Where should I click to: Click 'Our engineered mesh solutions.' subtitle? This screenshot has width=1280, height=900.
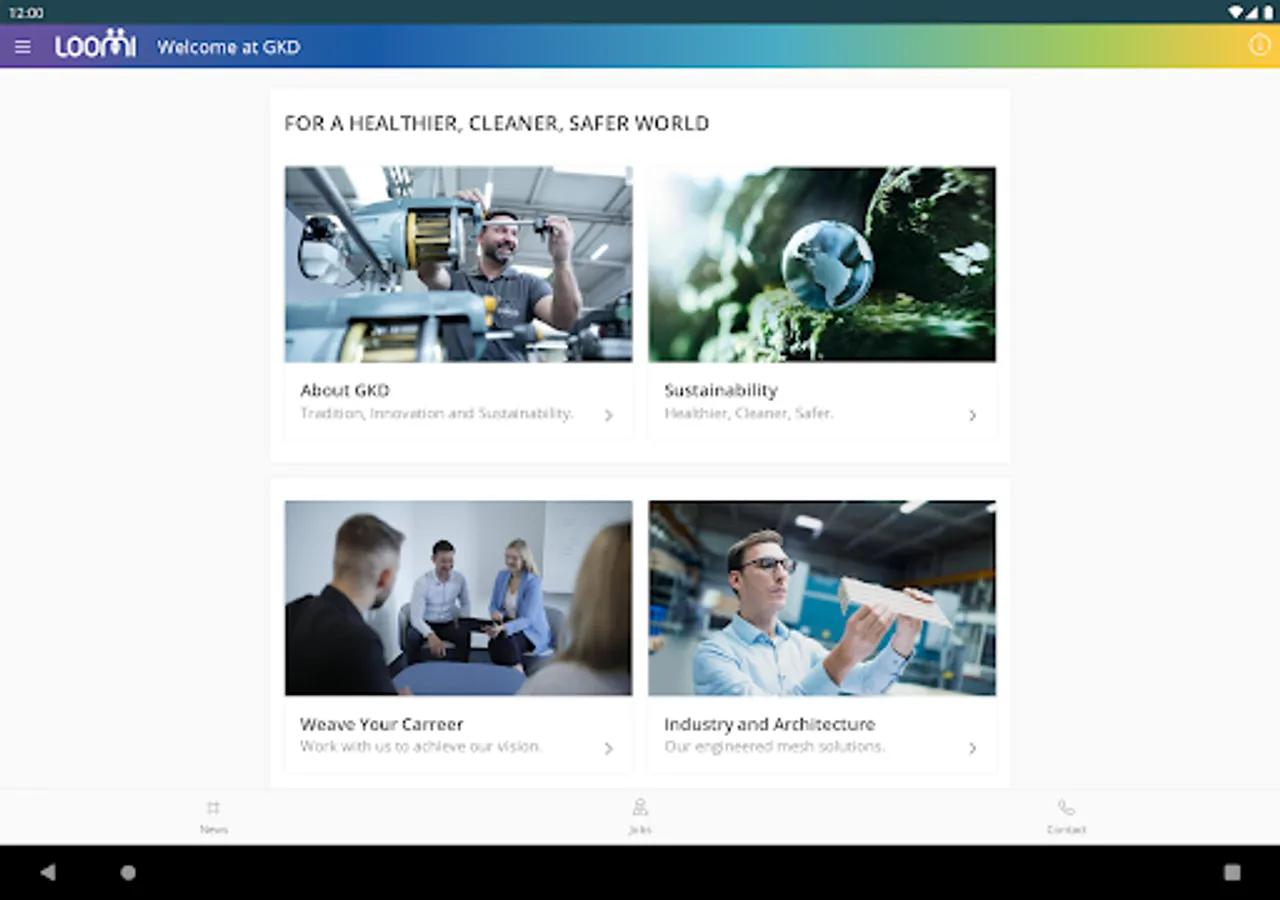click(x=775, y=746)
